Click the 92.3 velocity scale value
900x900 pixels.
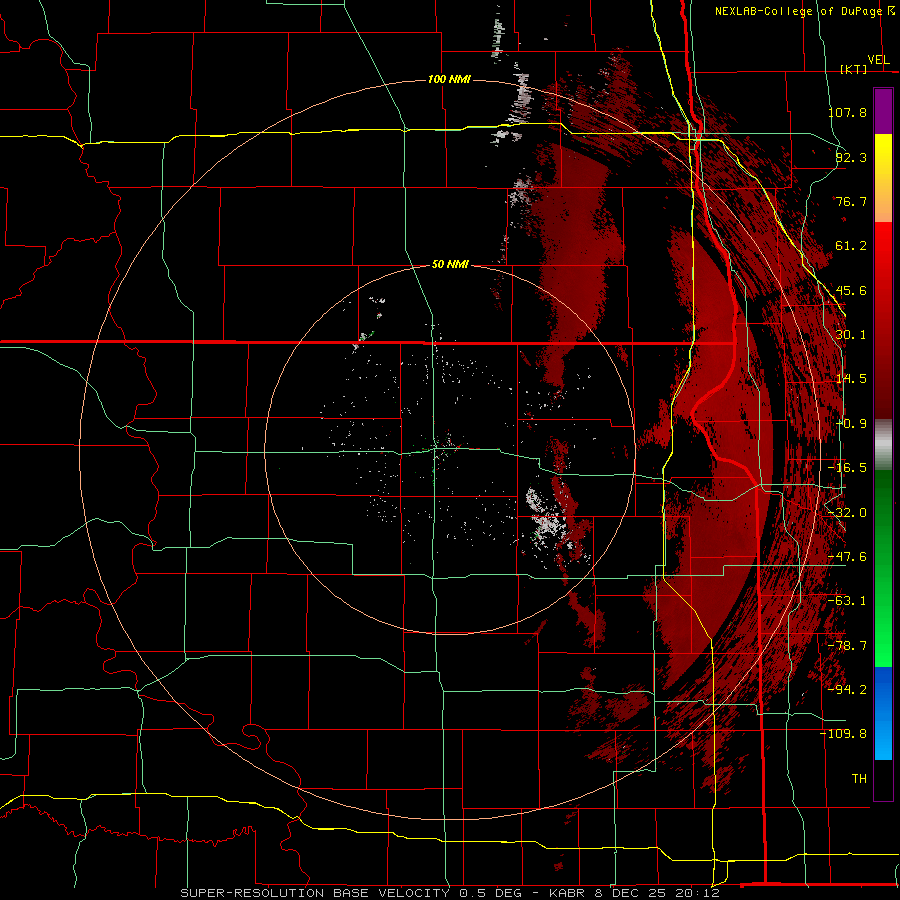[x=851, y=157]
